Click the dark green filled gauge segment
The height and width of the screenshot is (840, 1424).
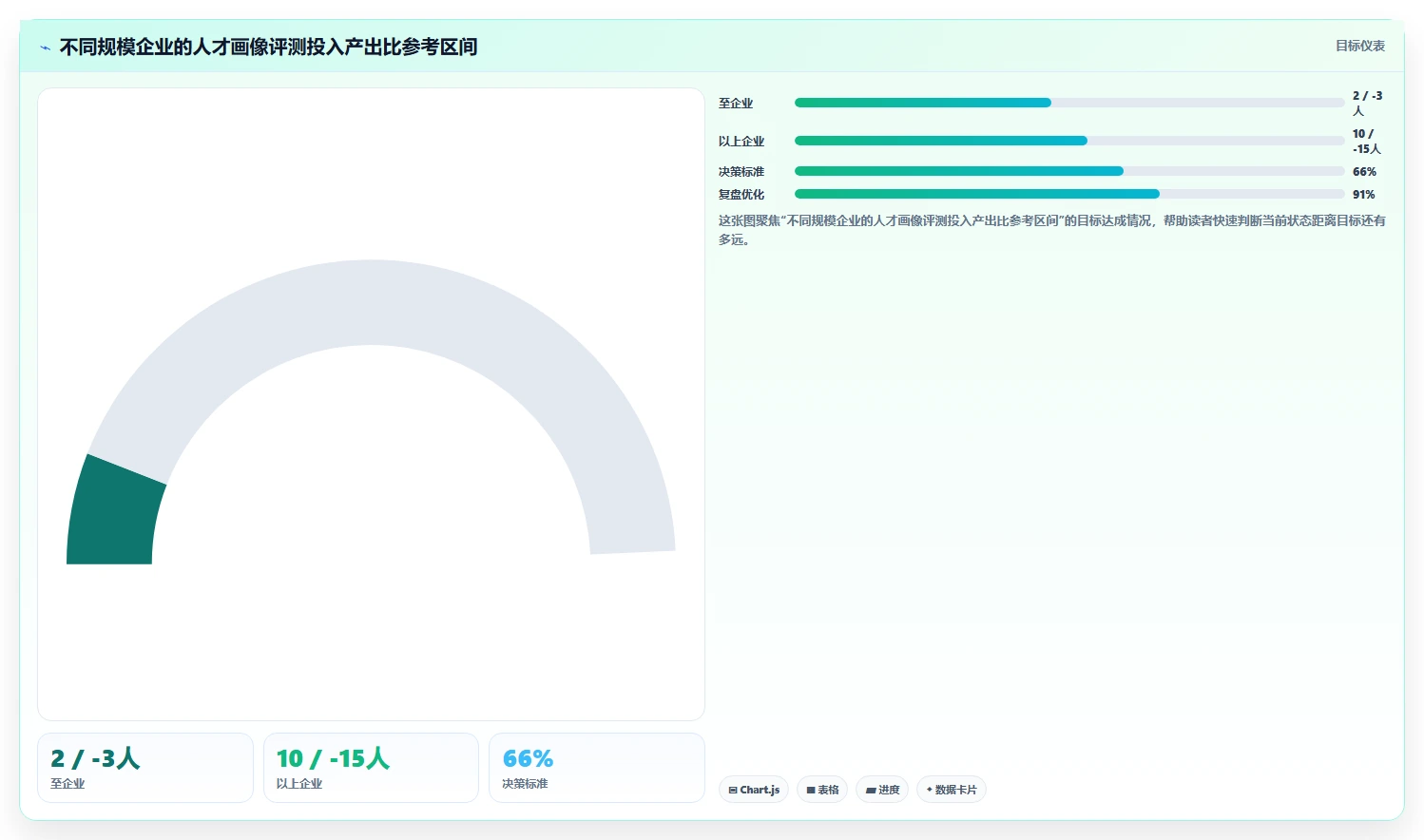click(x=114, y=513)
